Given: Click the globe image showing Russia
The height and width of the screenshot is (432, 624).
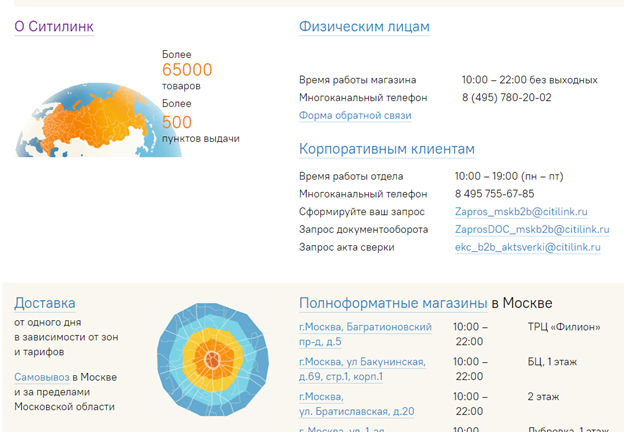Looking at the screenshot, I should [98, 120].
